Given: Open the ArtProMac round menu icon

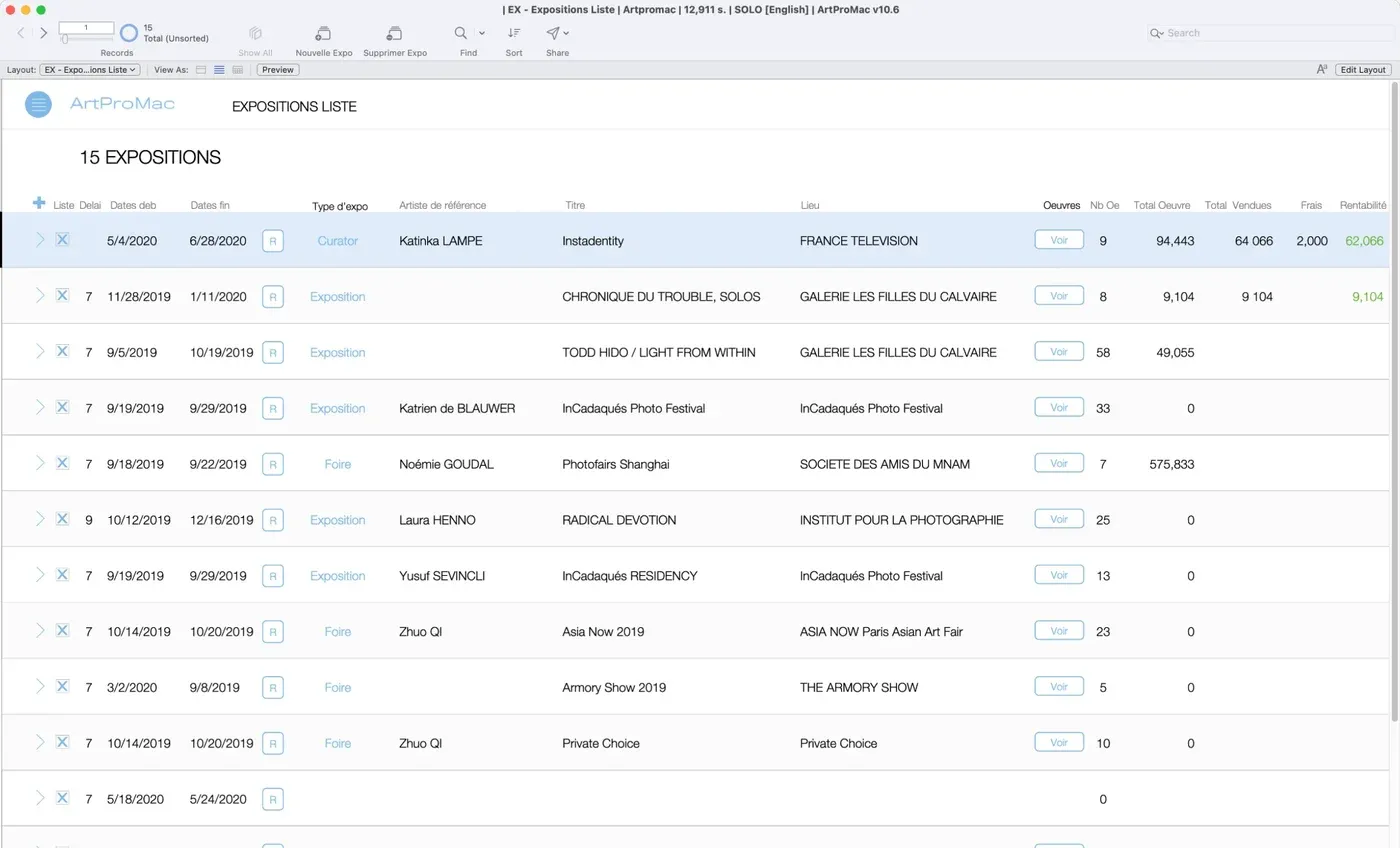Looking at the screenshot, I should [38, 104].
